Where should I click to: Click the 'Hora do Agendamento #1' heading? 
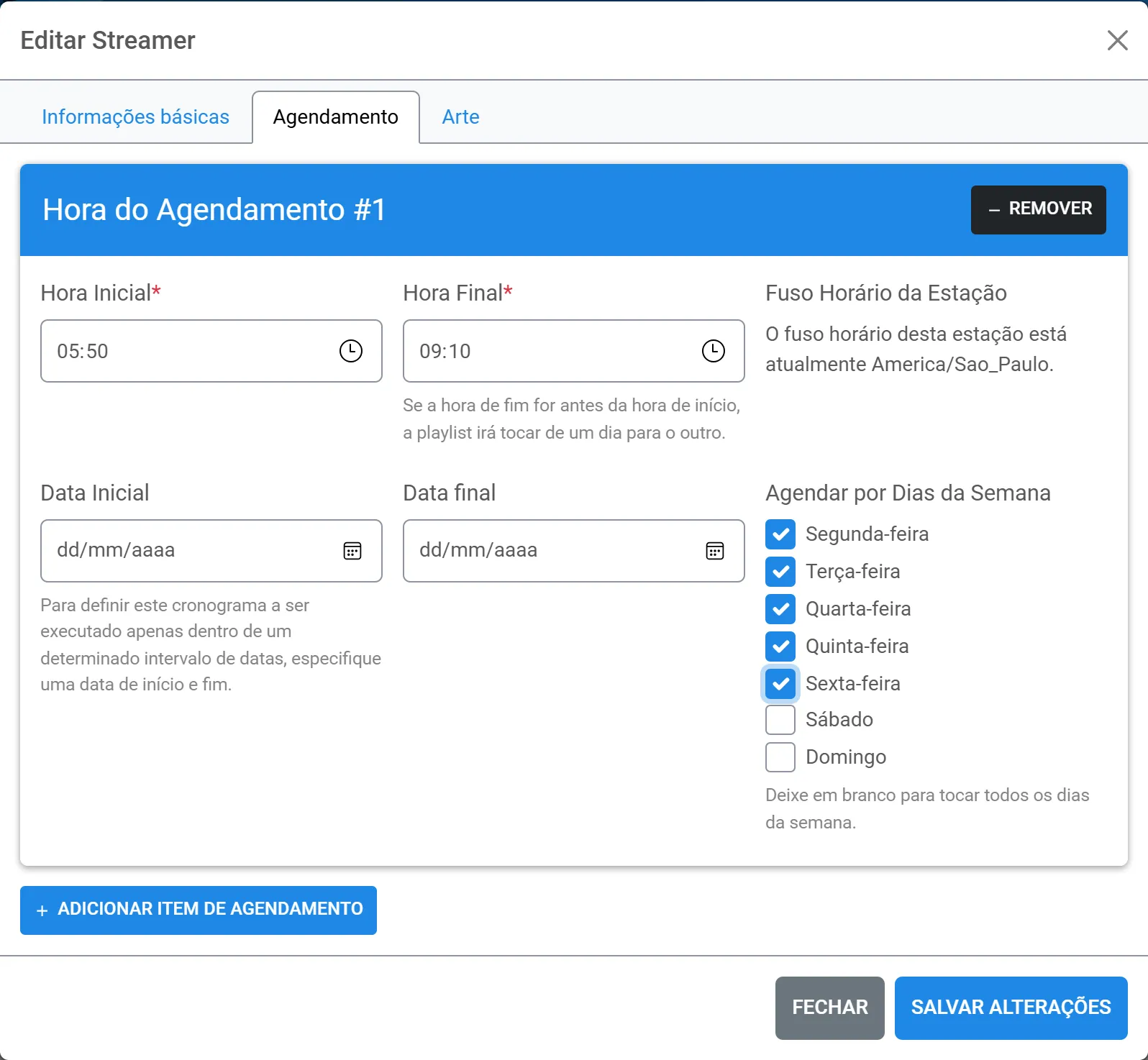point(214,210)
